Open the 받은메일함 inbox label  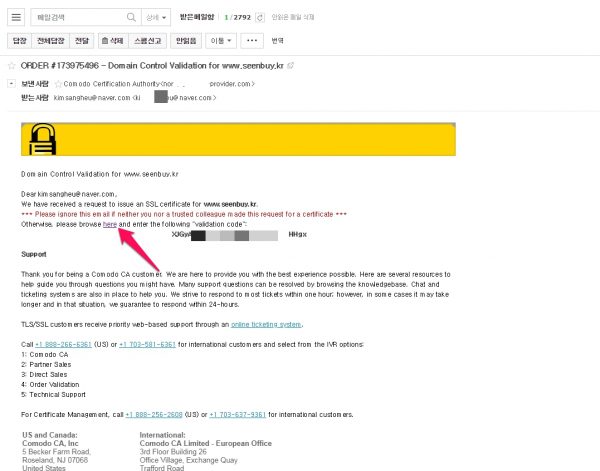[198, 18]
